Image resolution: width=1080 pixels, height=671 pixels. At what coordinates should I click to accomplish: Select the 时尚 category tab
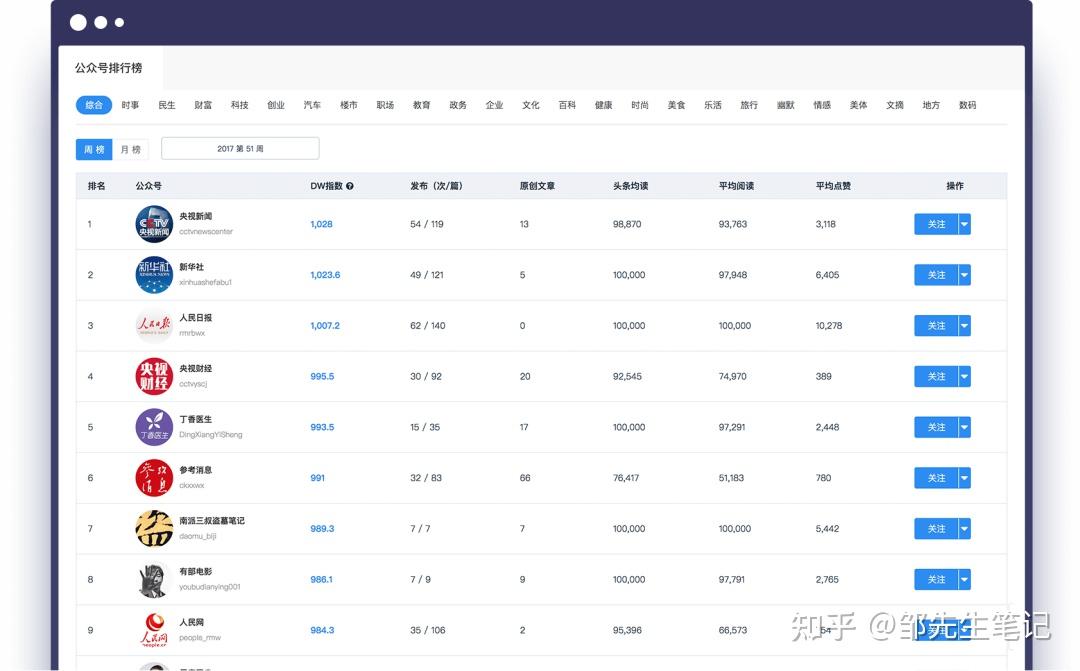click(x=640, y=105)
